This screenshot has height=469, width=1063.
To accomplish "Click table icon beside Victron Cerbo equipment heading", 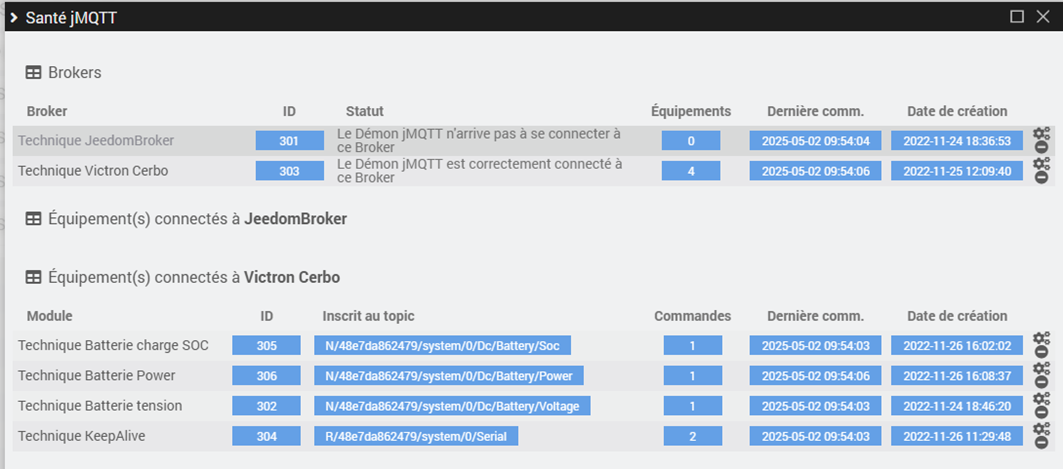I will [33, 277].
